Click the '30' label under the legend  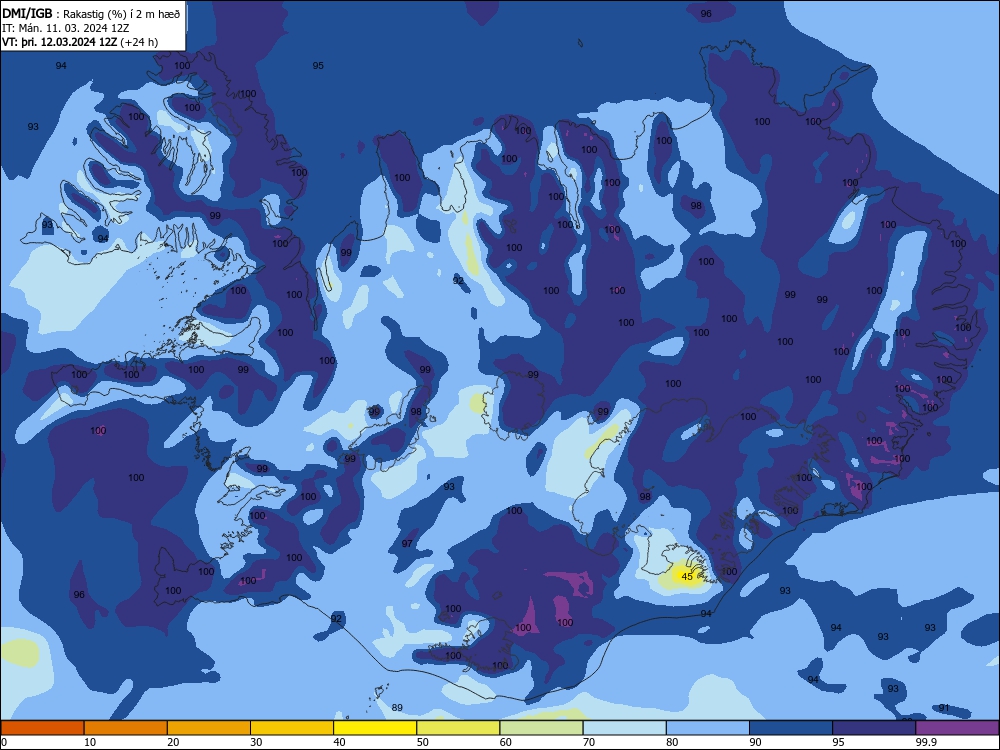tap(256, 742)
